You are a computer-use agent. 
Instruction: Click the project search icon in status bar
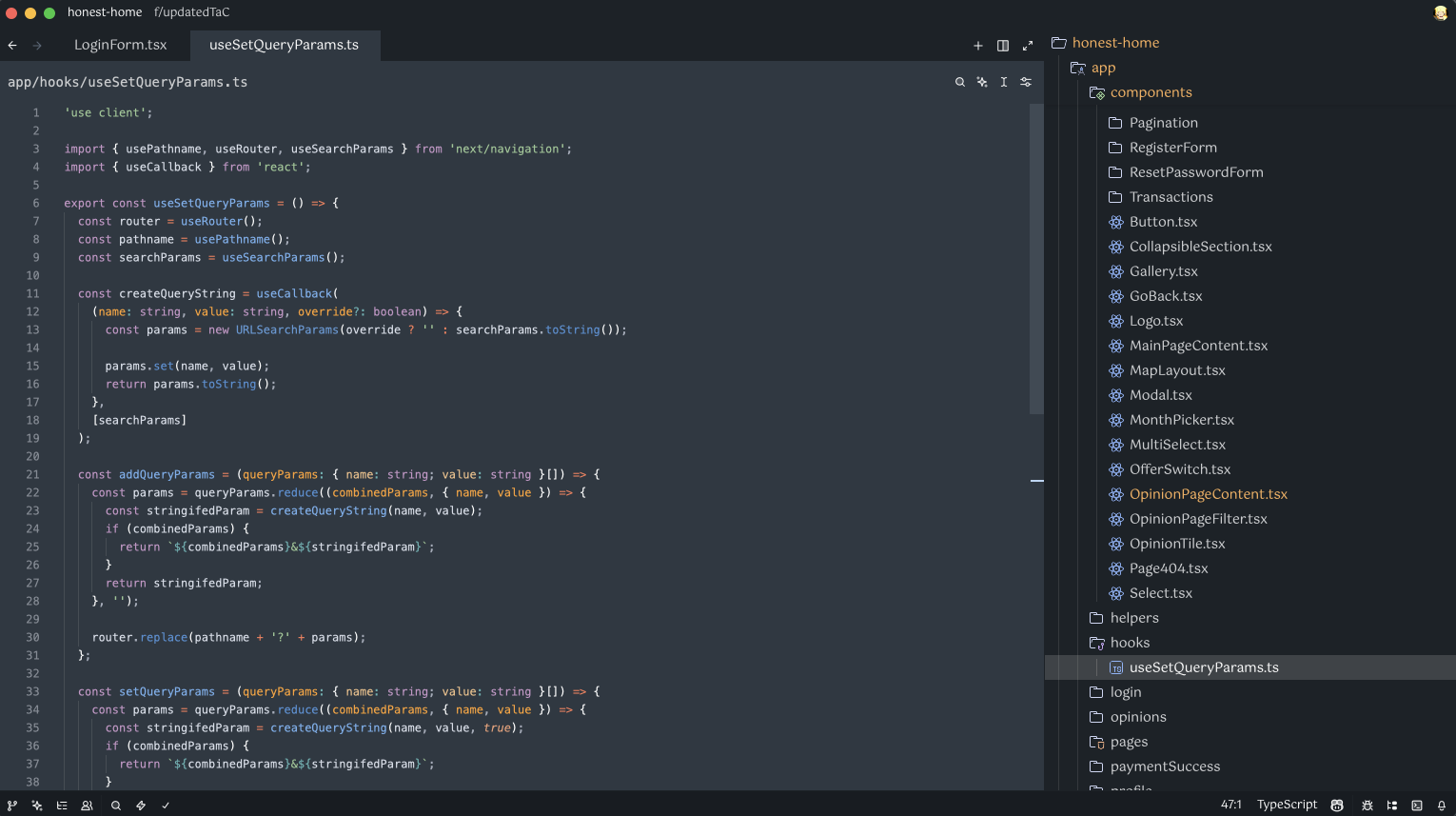(116, 806)
